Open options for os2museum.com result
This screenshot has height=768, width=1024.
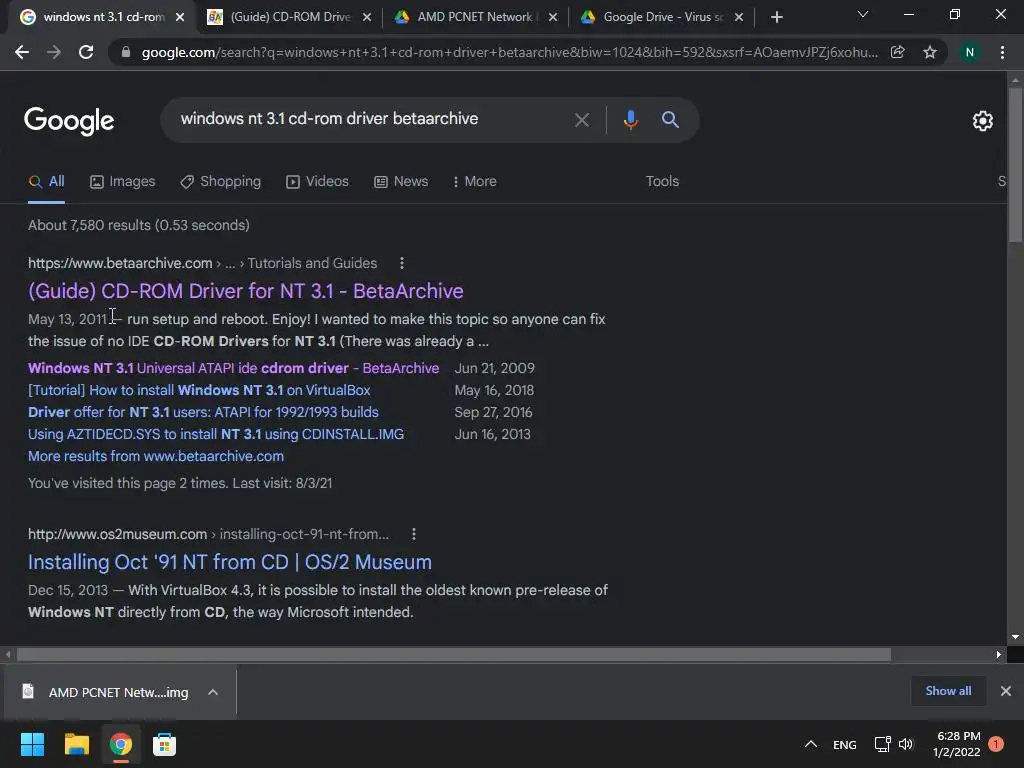(x=413, y=534)
